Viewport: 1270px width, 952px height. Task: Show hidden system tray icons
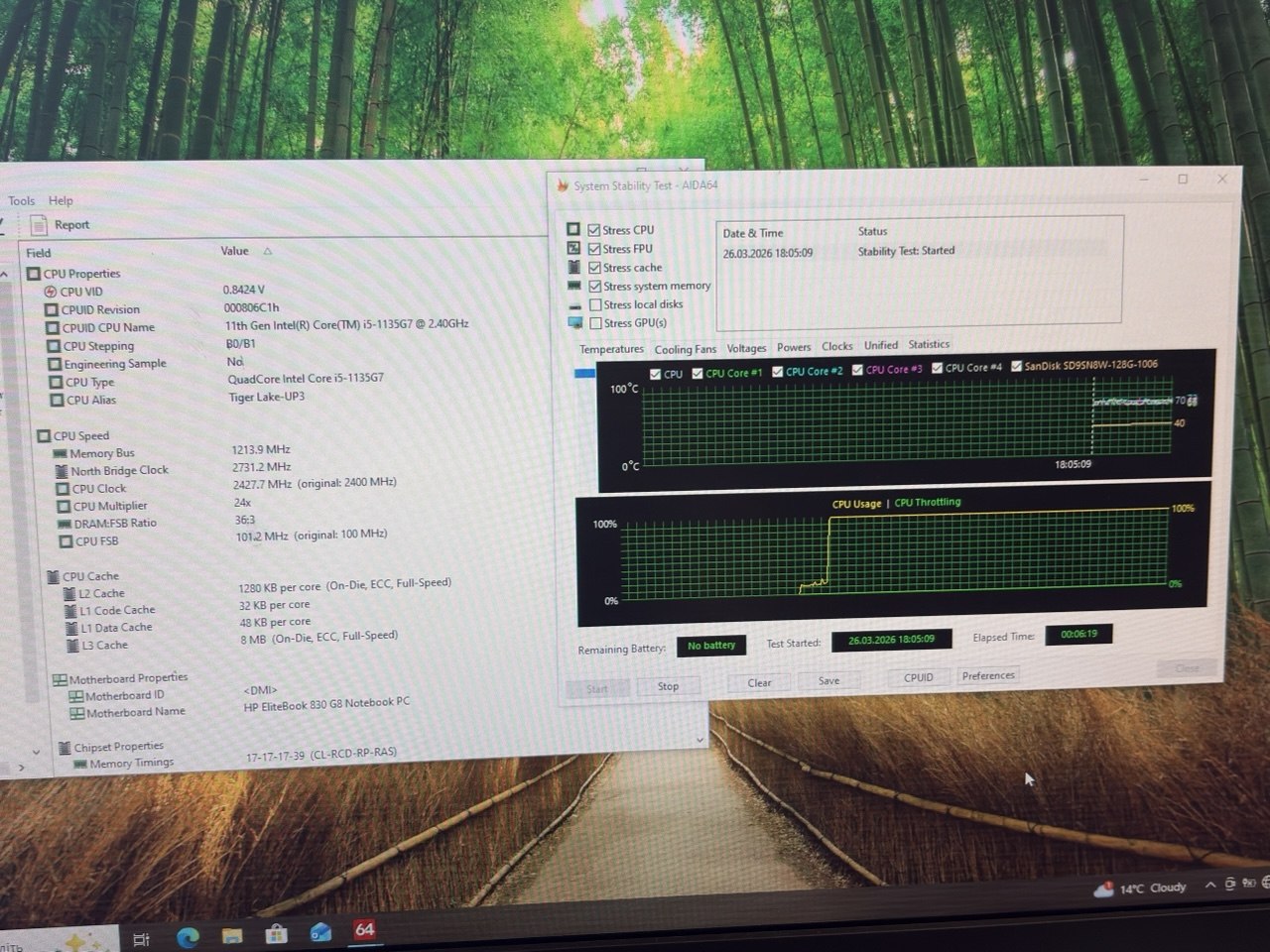click(x=1209, y=885)
